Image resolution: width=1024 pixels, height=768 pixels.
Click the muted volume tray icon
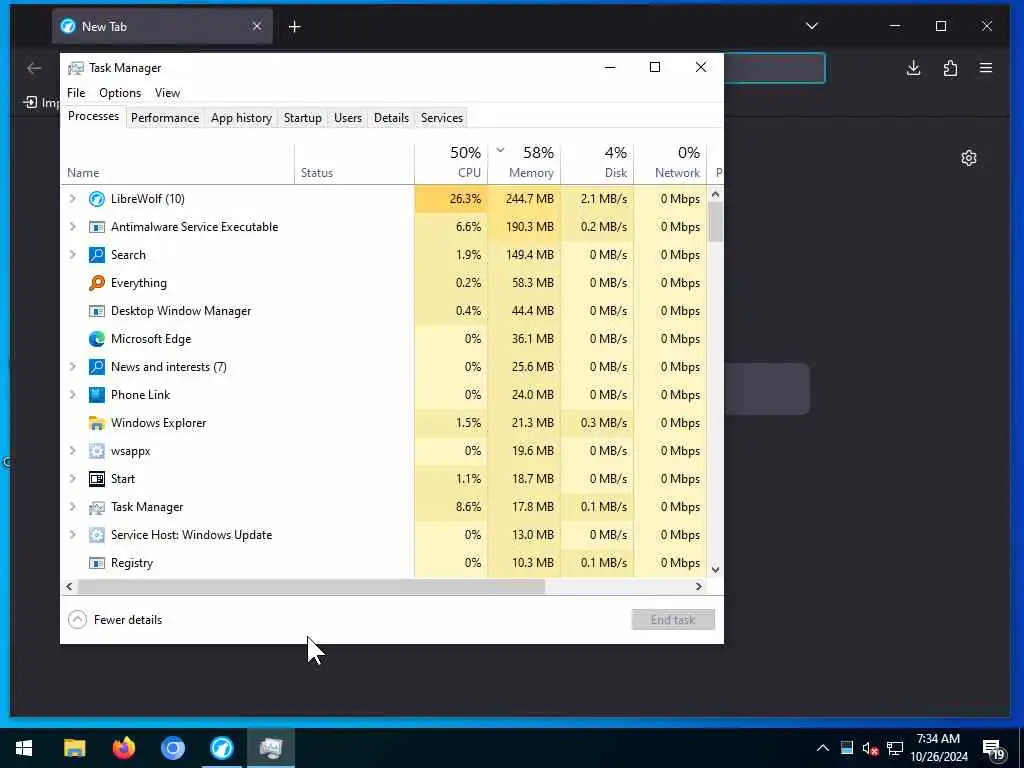point(870,748)
